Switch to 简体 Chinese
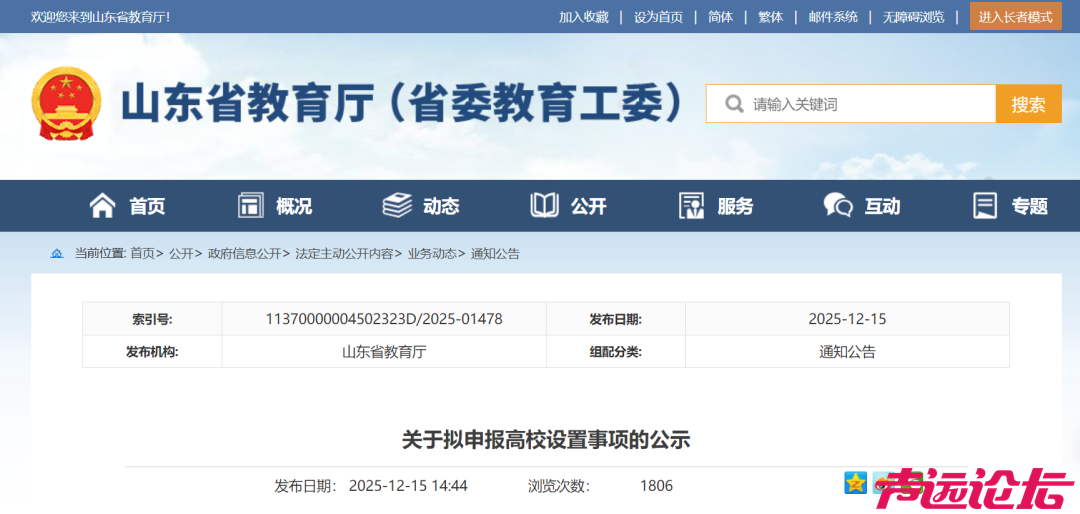 click(x=720, y=17)
